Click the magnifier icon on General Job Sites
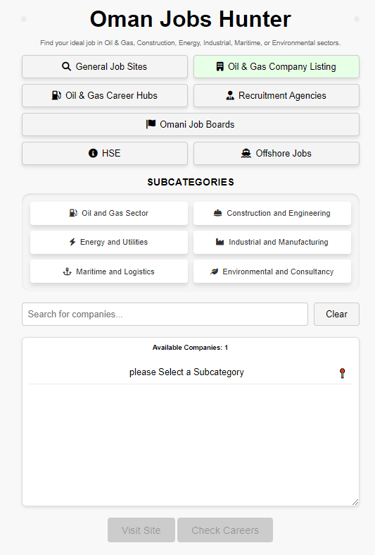The width and height of the screenshot is (375, 555). click(x=66, y=67)
